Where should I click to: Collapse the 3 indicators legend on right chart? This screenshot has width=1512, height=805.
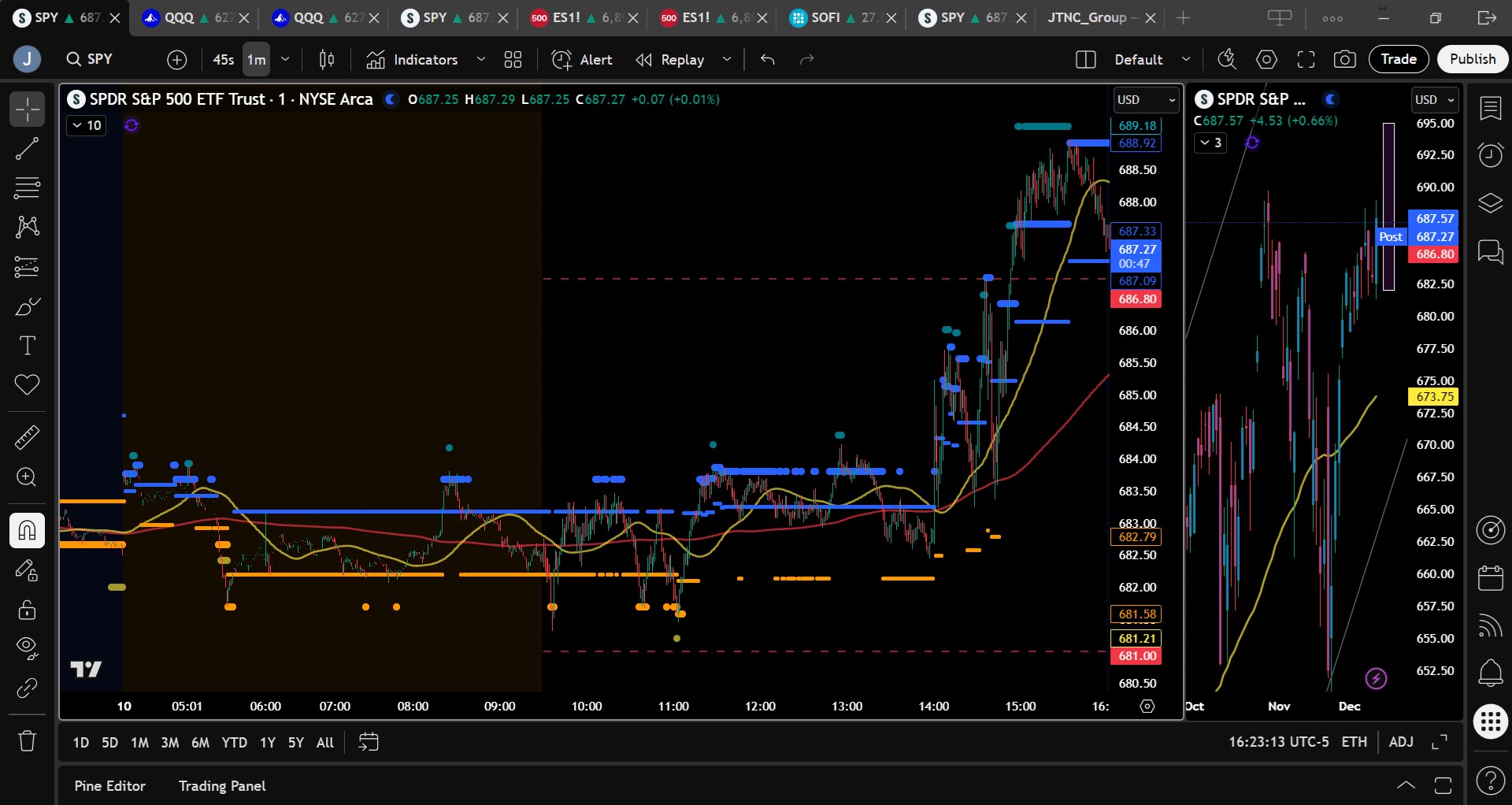(x=1210, y=143)
